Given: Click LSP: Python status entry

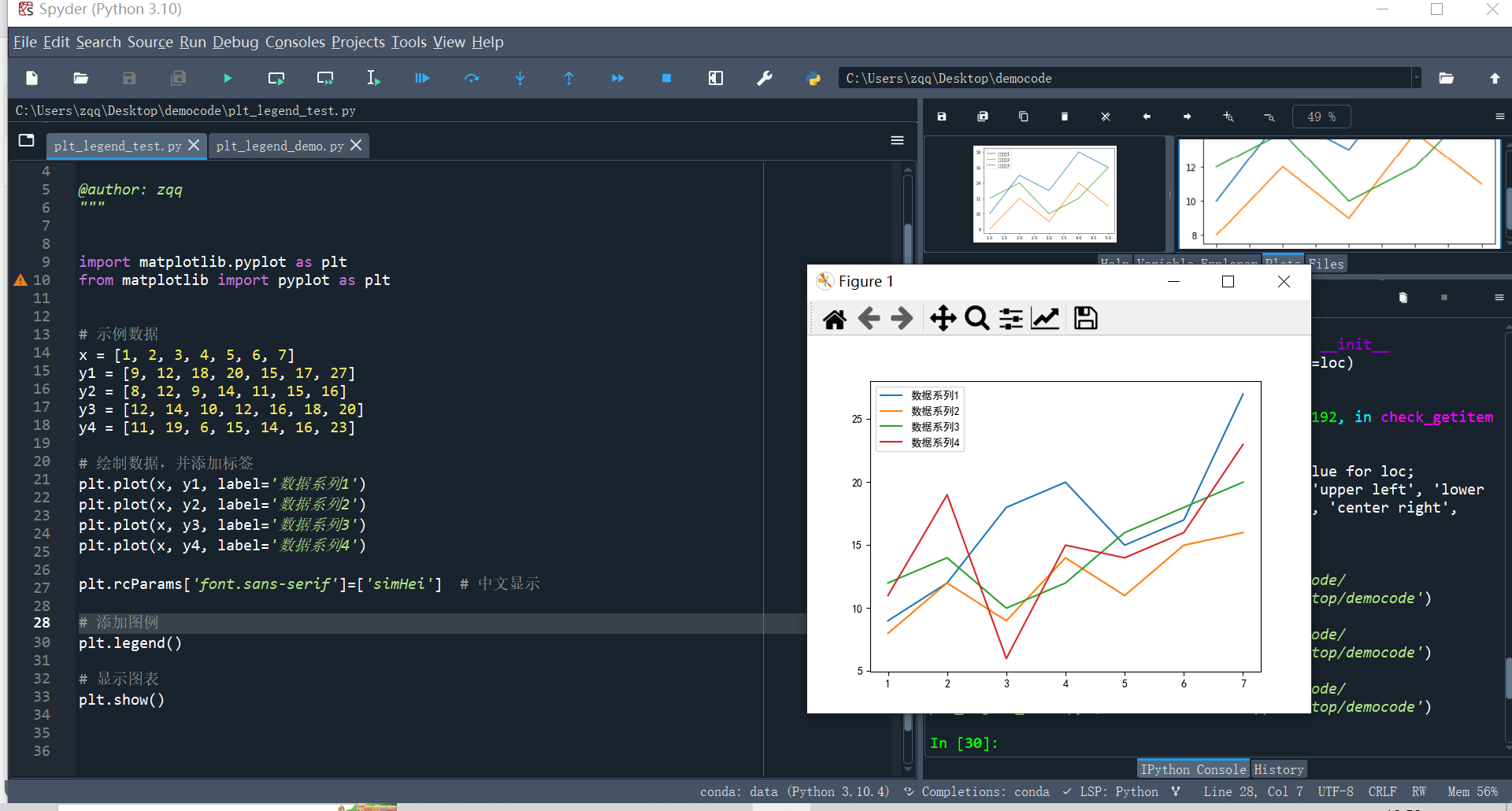Looking at the screenshot, I should click(1111, 791).
